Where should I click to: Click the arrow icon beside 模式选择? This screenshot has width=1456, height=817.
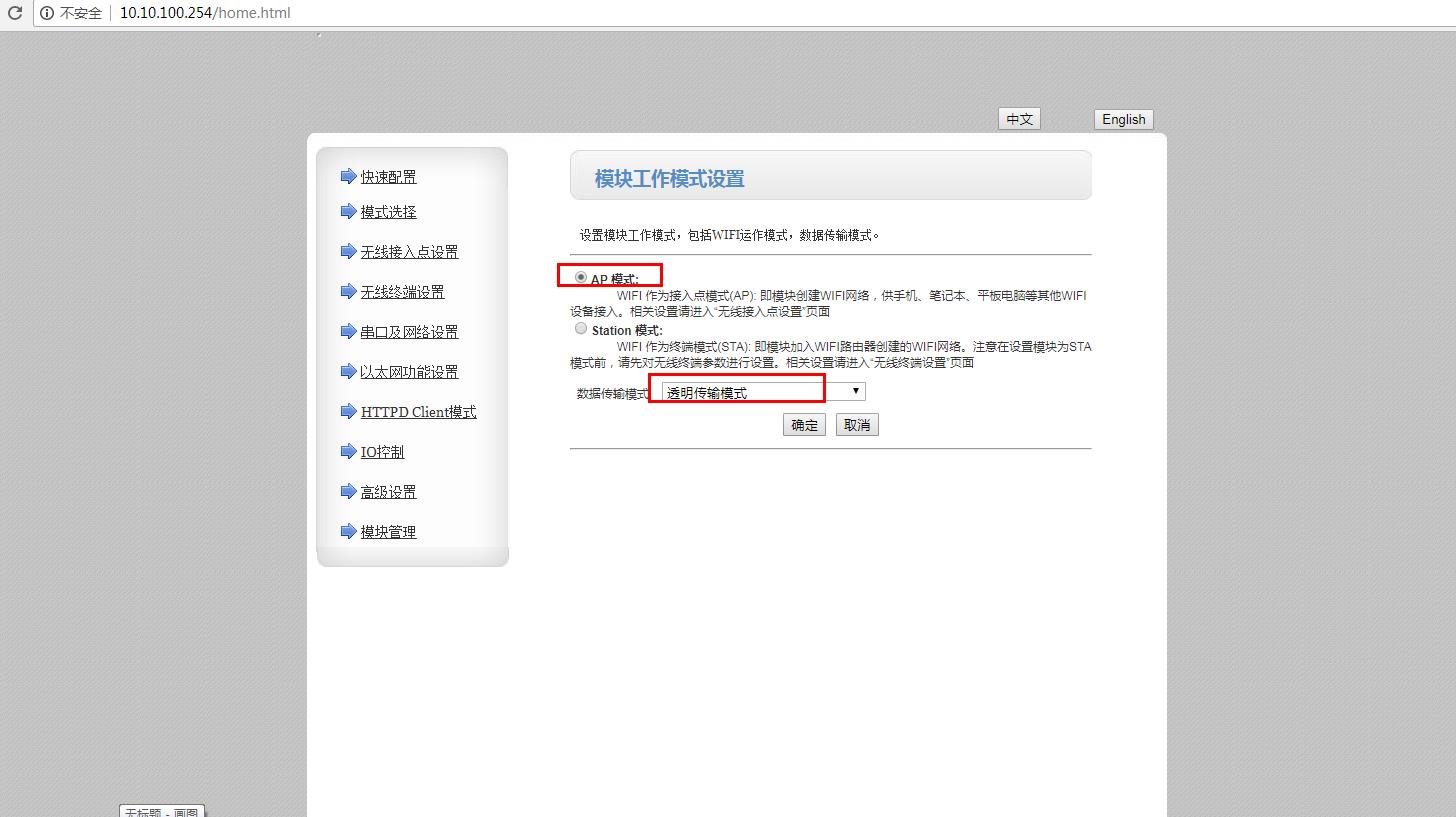point(348,212)
